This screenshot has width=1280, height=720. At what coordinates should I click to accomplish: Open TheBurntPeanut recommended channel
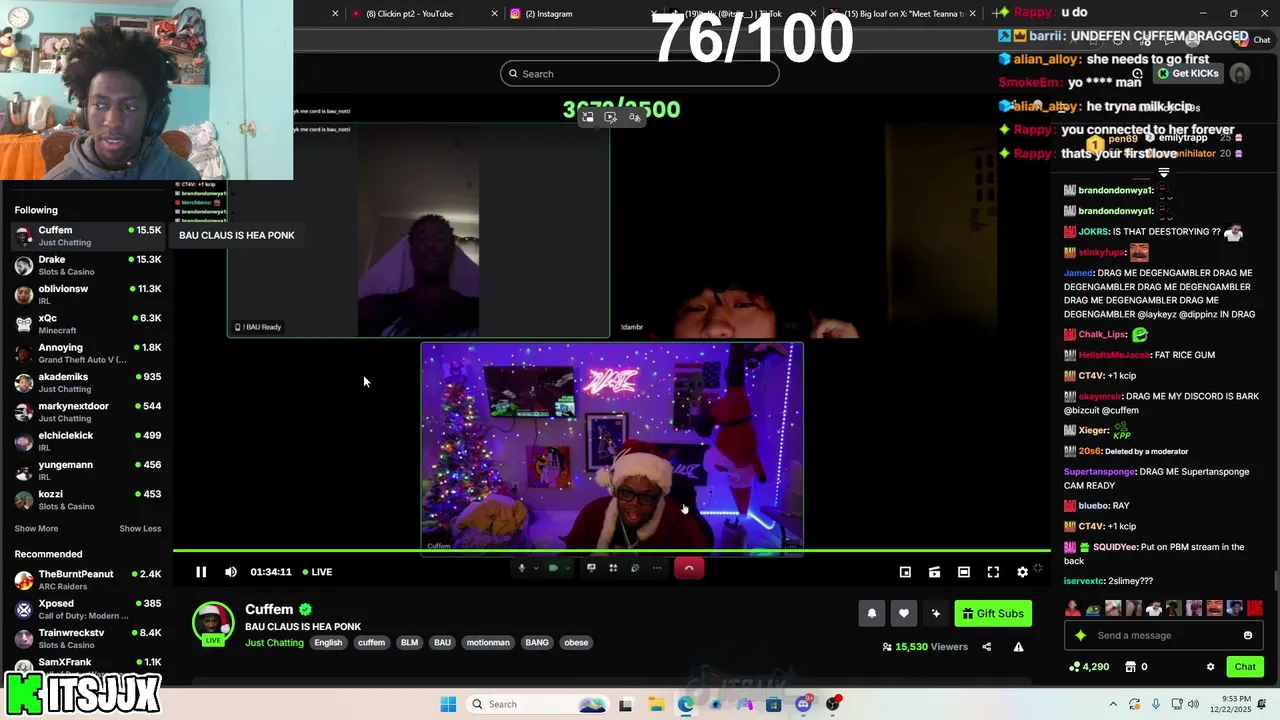[x=88, y=580]
